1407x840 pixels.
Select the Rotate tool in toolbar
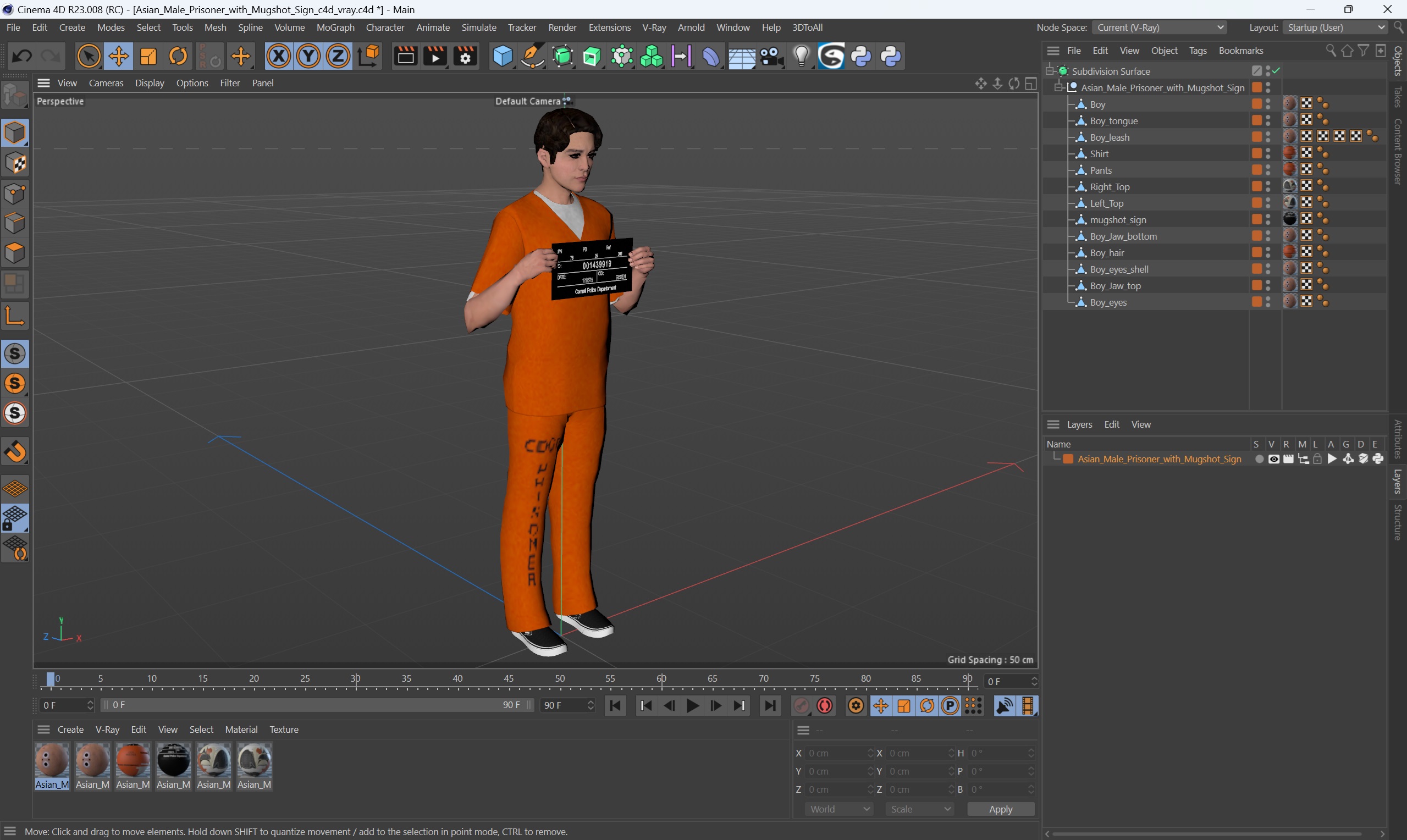coord(178,56)
